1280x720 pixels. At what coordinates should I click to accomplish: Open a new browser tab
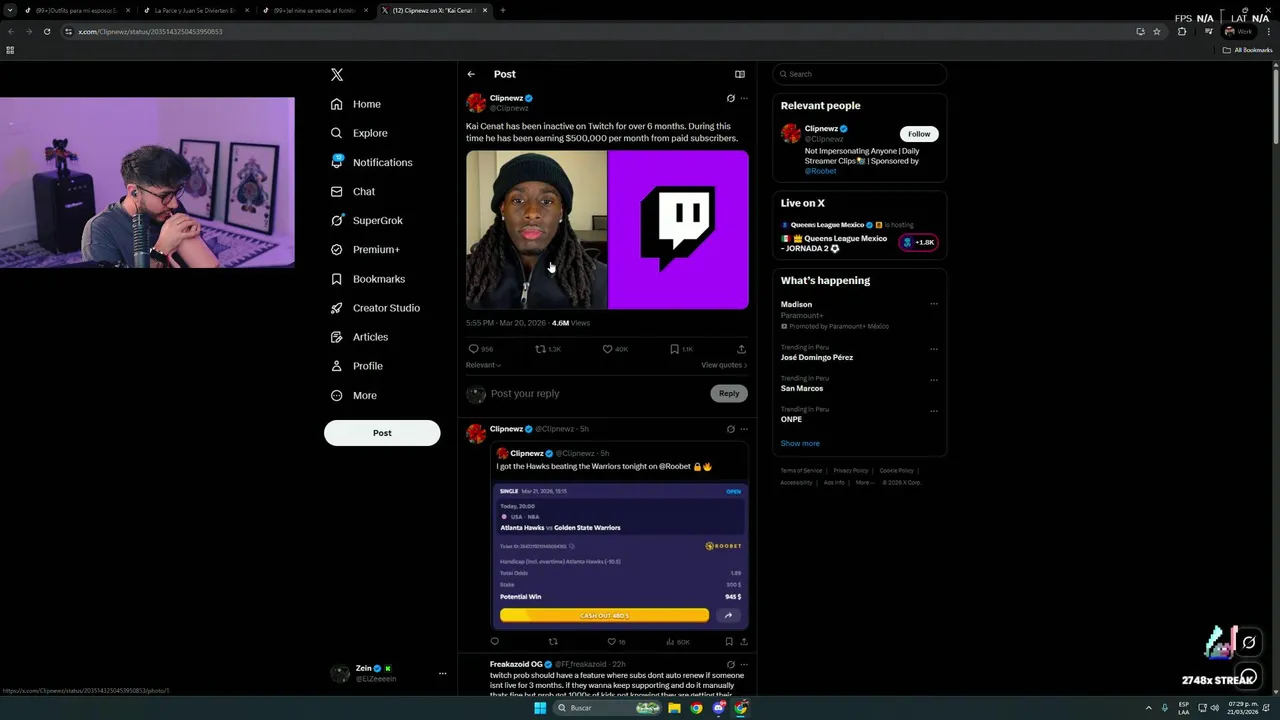click(502, 10)
